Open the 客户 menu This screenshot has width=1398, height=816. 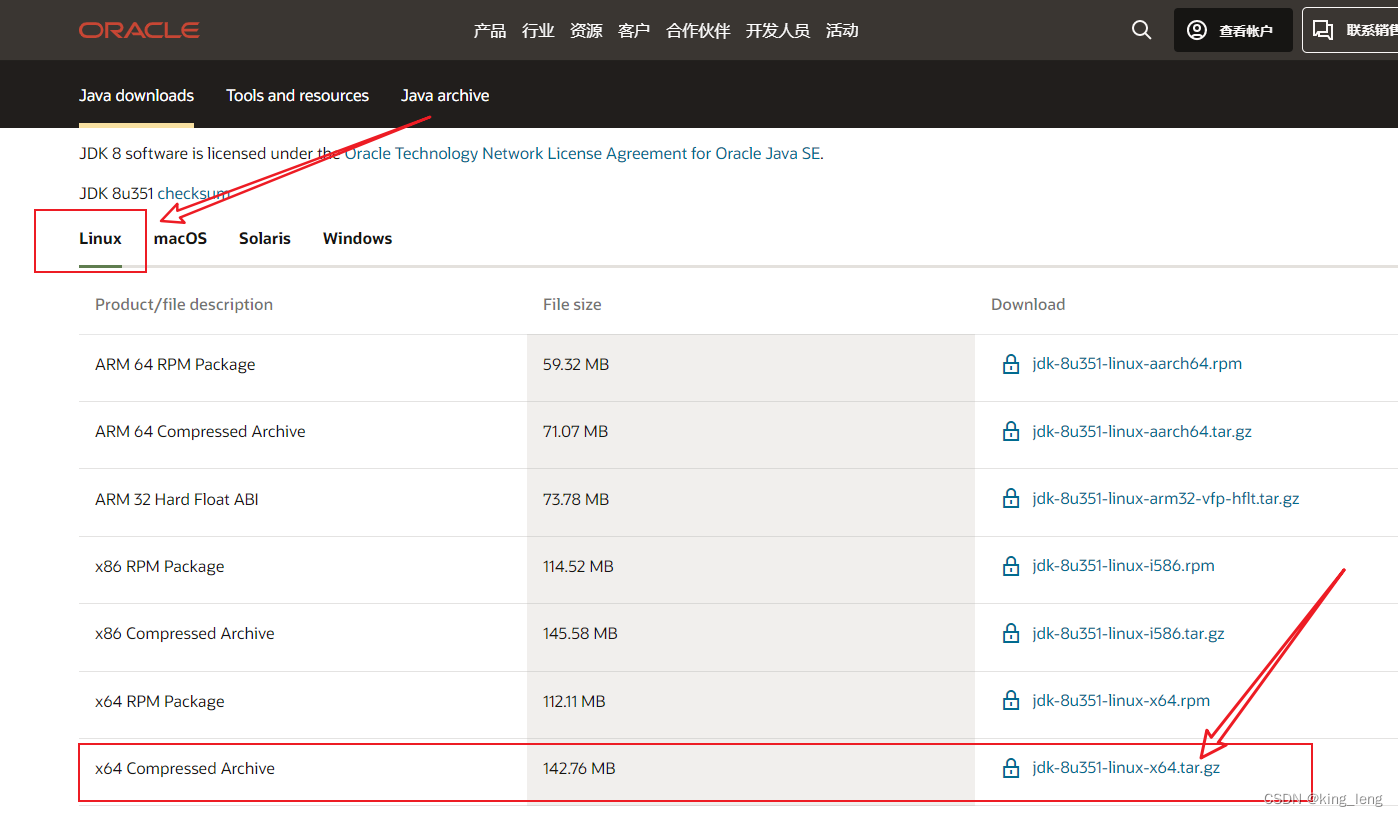634,31
